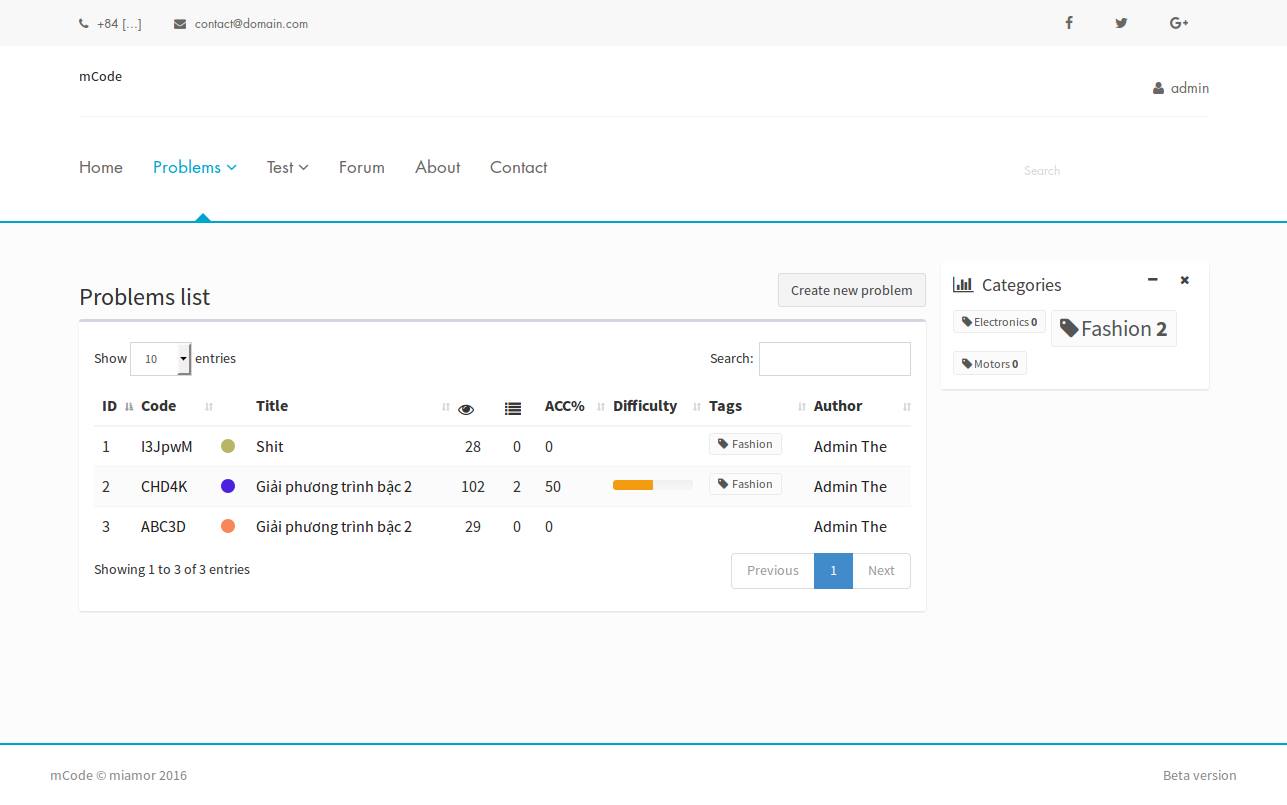This screenshot has height=805, width=1287.
Task: Open the Forum menu item
Action: coord(362,167)
